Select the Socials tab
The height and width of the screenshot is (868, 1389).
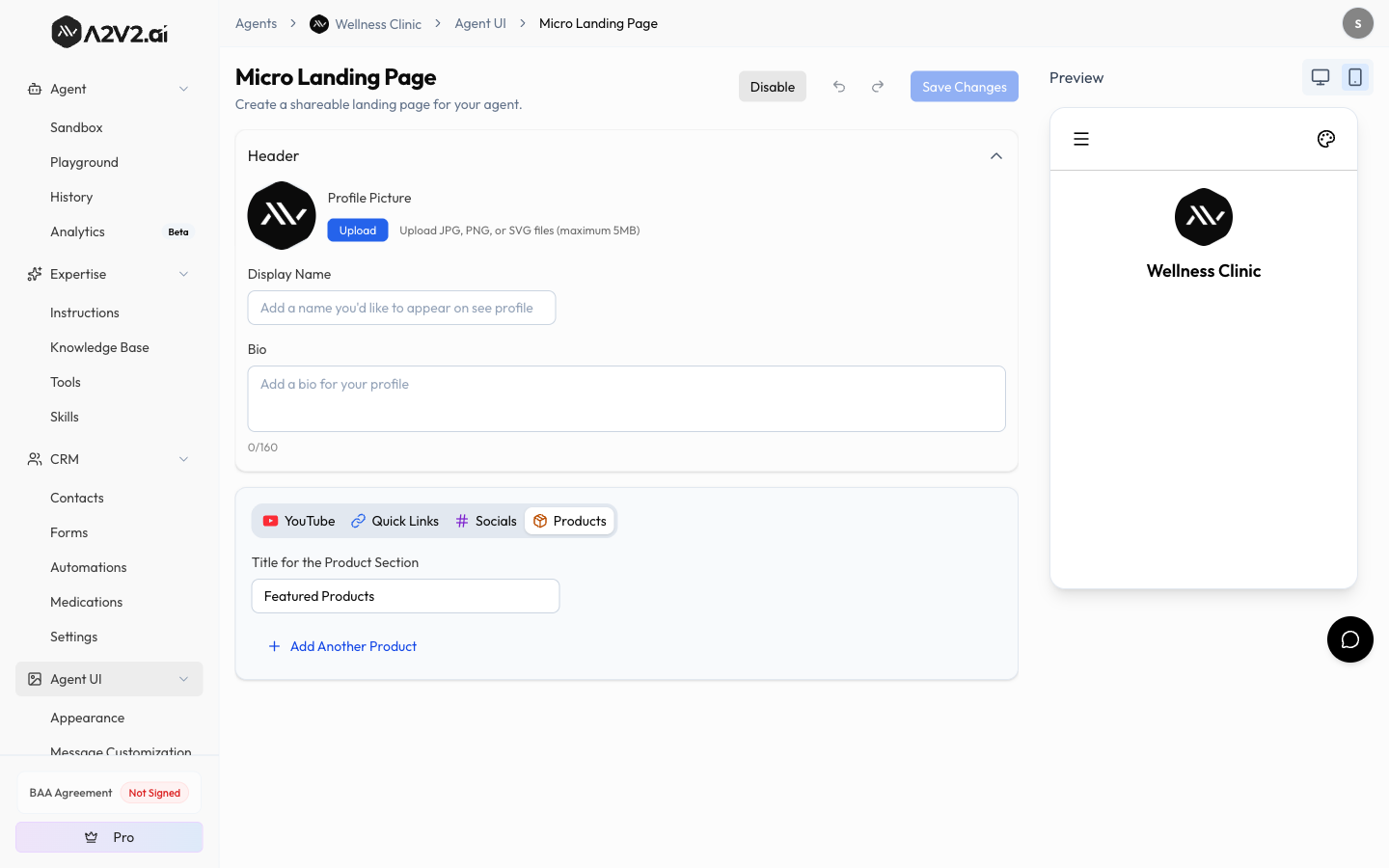point(486,521)
